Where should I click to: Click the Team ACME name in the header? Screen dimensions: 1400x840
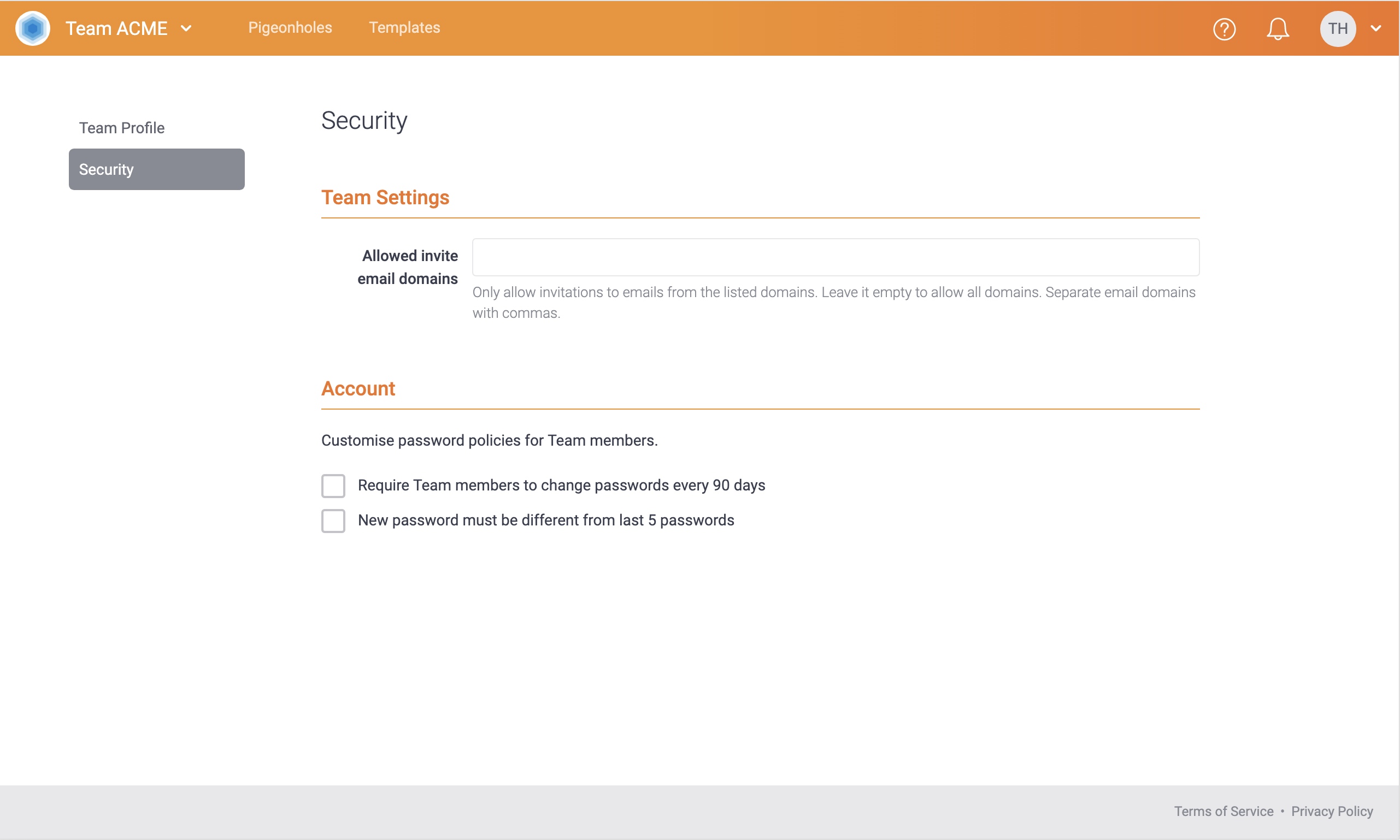[x=117, y=28]
